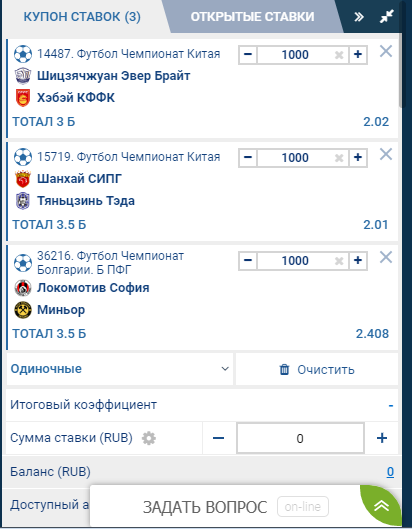This screenshot has width=412, height=529.
Task: Expand the panel using double chevron icon
Action: tap(359, 17)
